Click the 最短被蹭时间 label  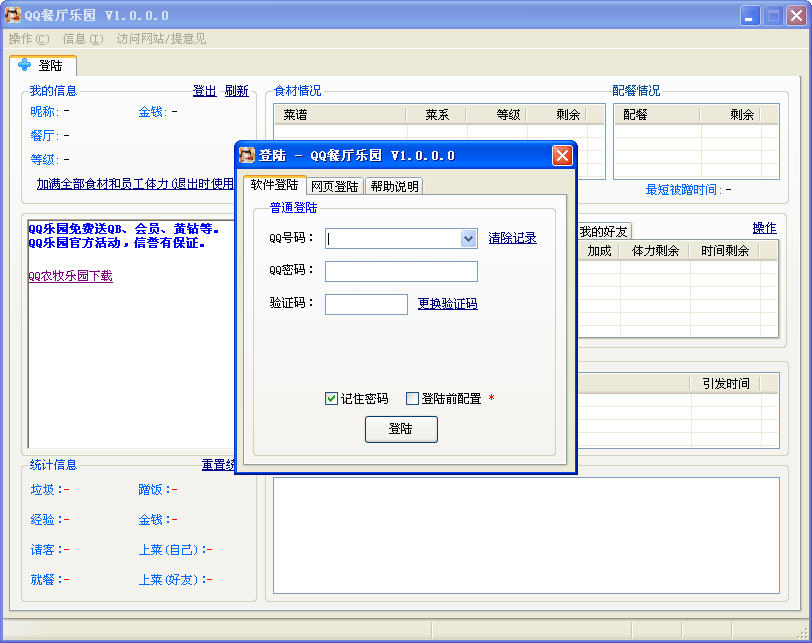(x=684, y=190)
